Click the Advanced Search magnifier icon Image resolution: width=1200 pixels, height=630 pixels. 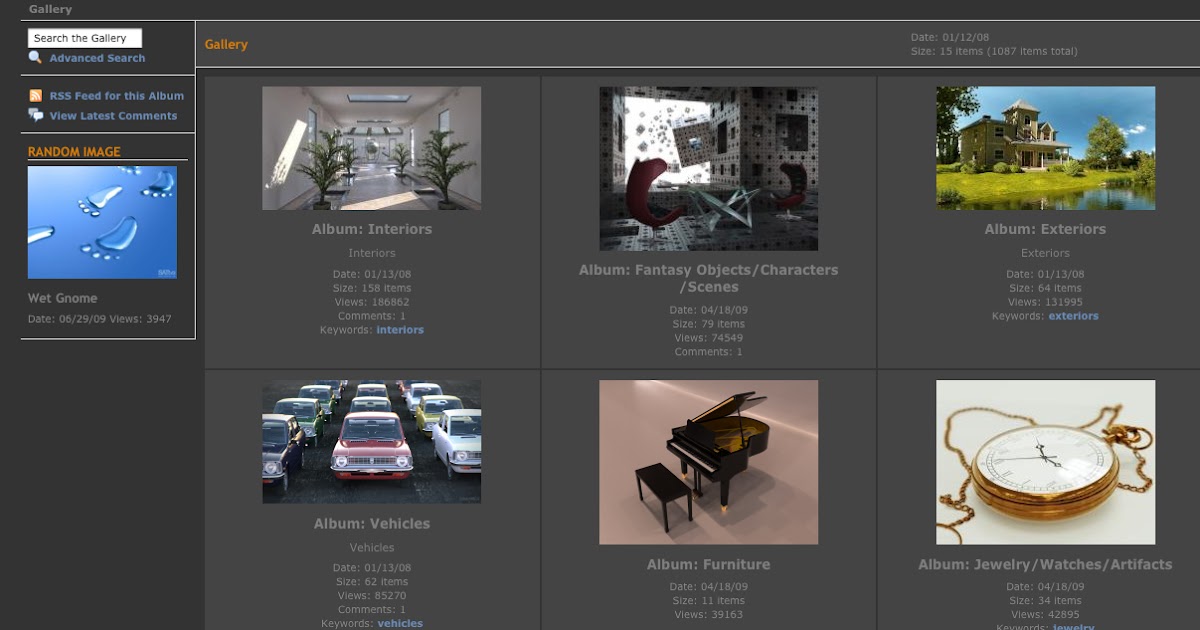click(x=35, y=57)
